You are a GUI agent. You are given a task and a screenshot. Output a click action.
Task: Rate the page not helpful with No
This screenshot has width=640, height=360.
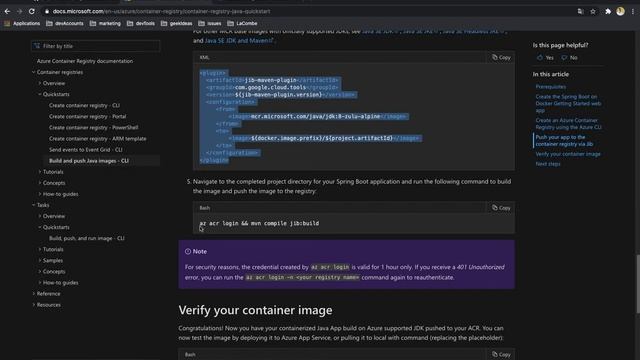[569, 58]
